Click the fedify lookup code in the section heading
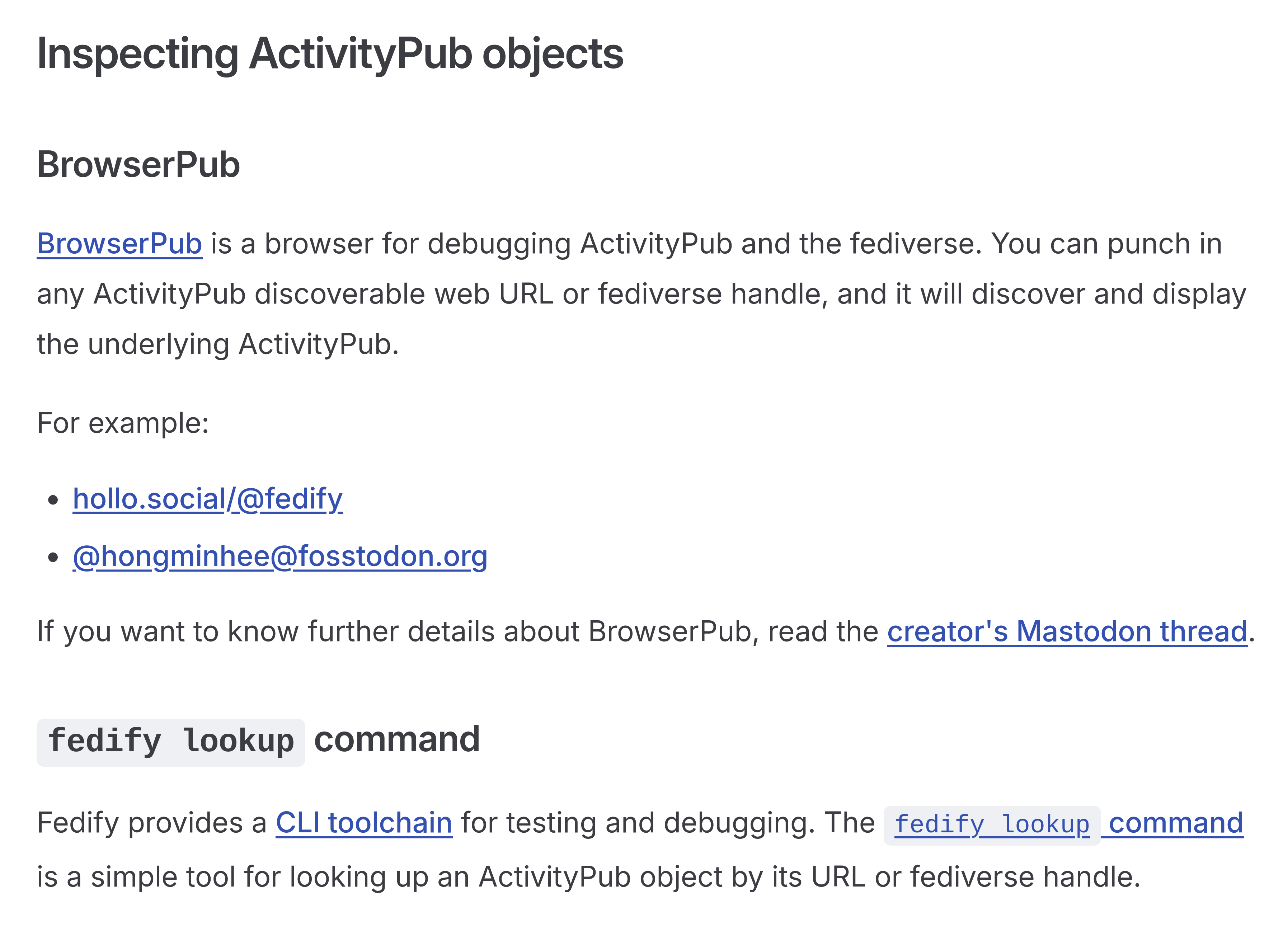The width and height of the screenshot is (1288, 931). (171, 741)
